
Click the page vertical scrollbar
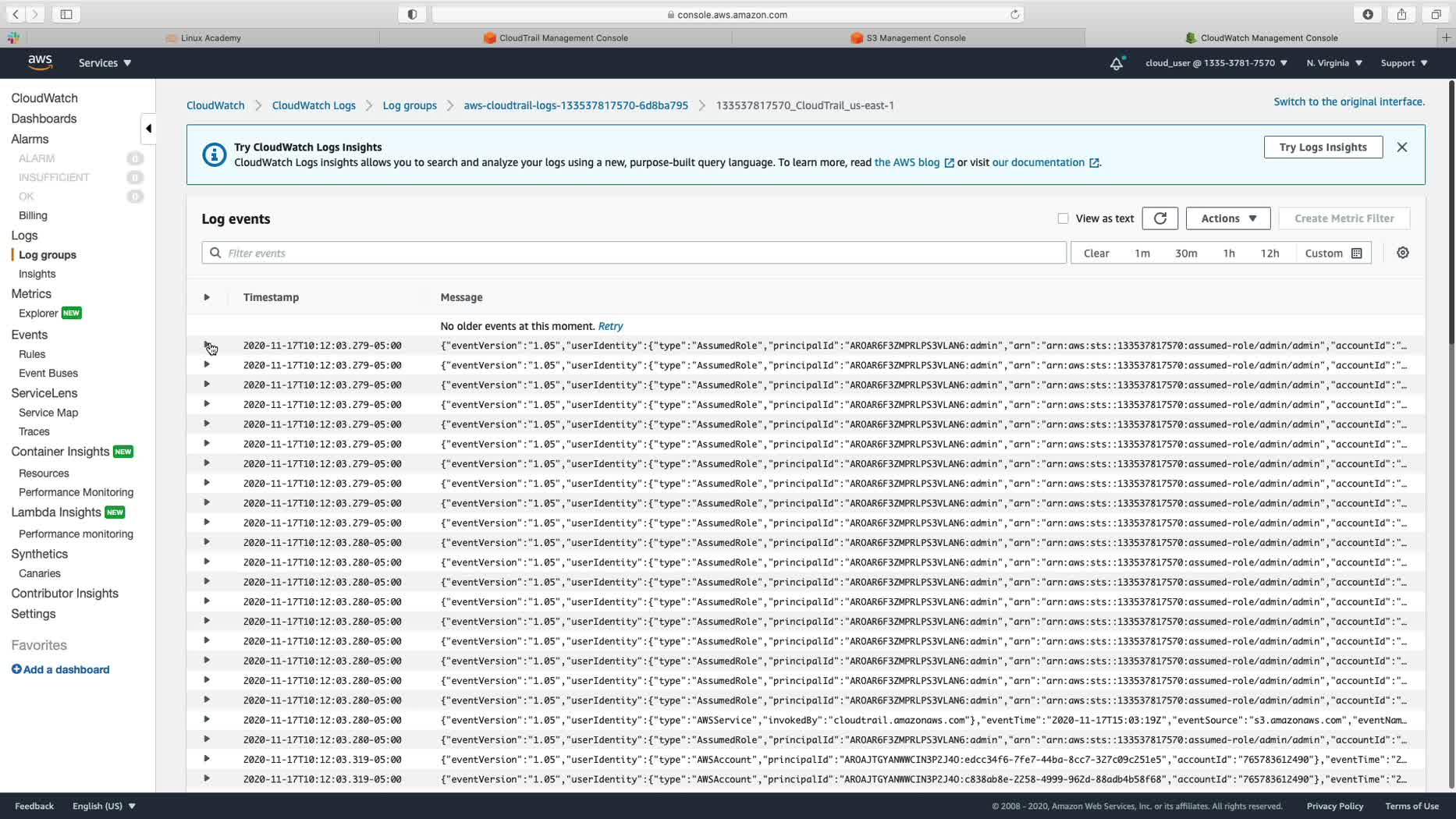[1451, 211]
